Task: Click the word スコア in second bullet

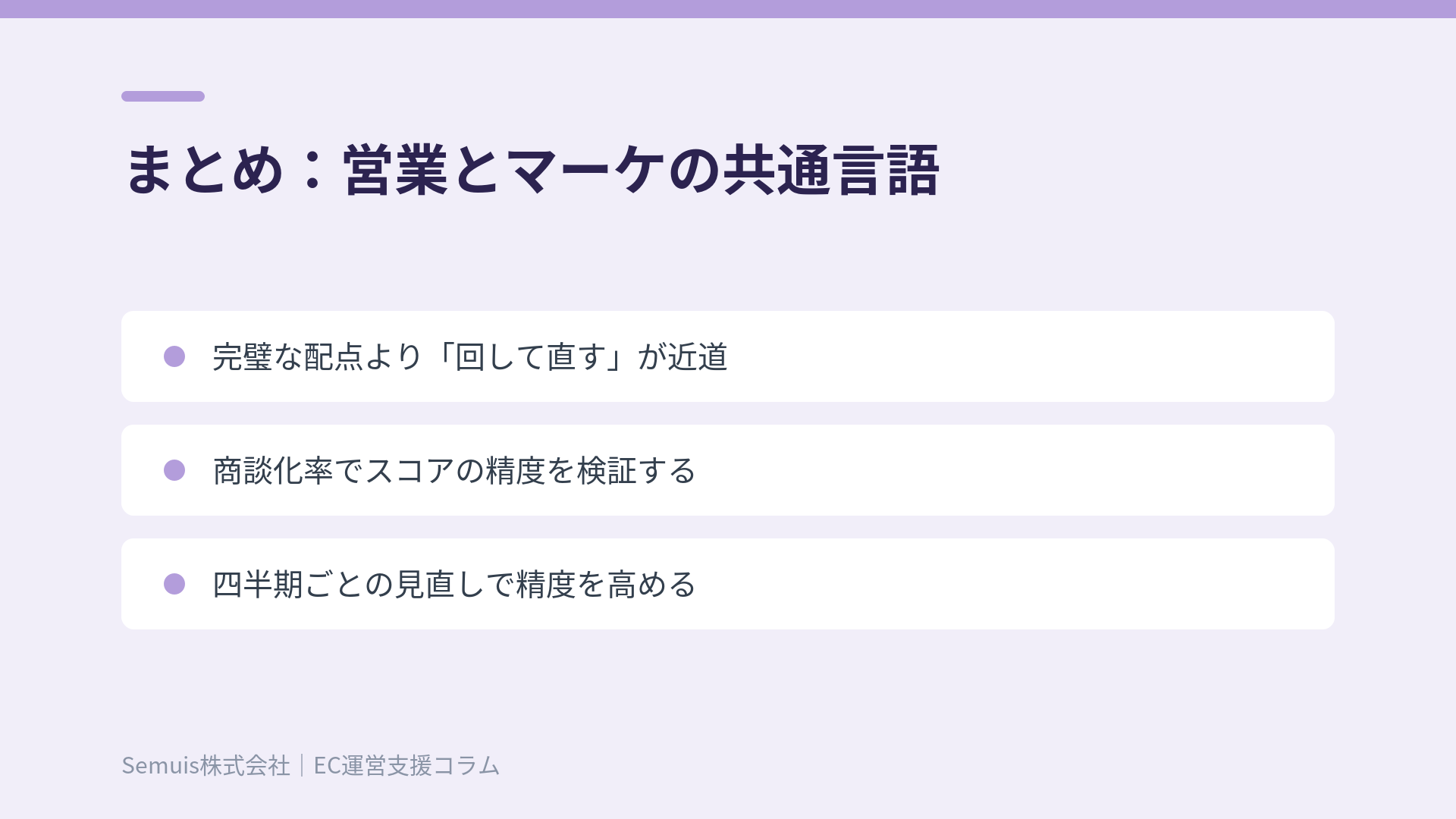Action: (409, 470)
